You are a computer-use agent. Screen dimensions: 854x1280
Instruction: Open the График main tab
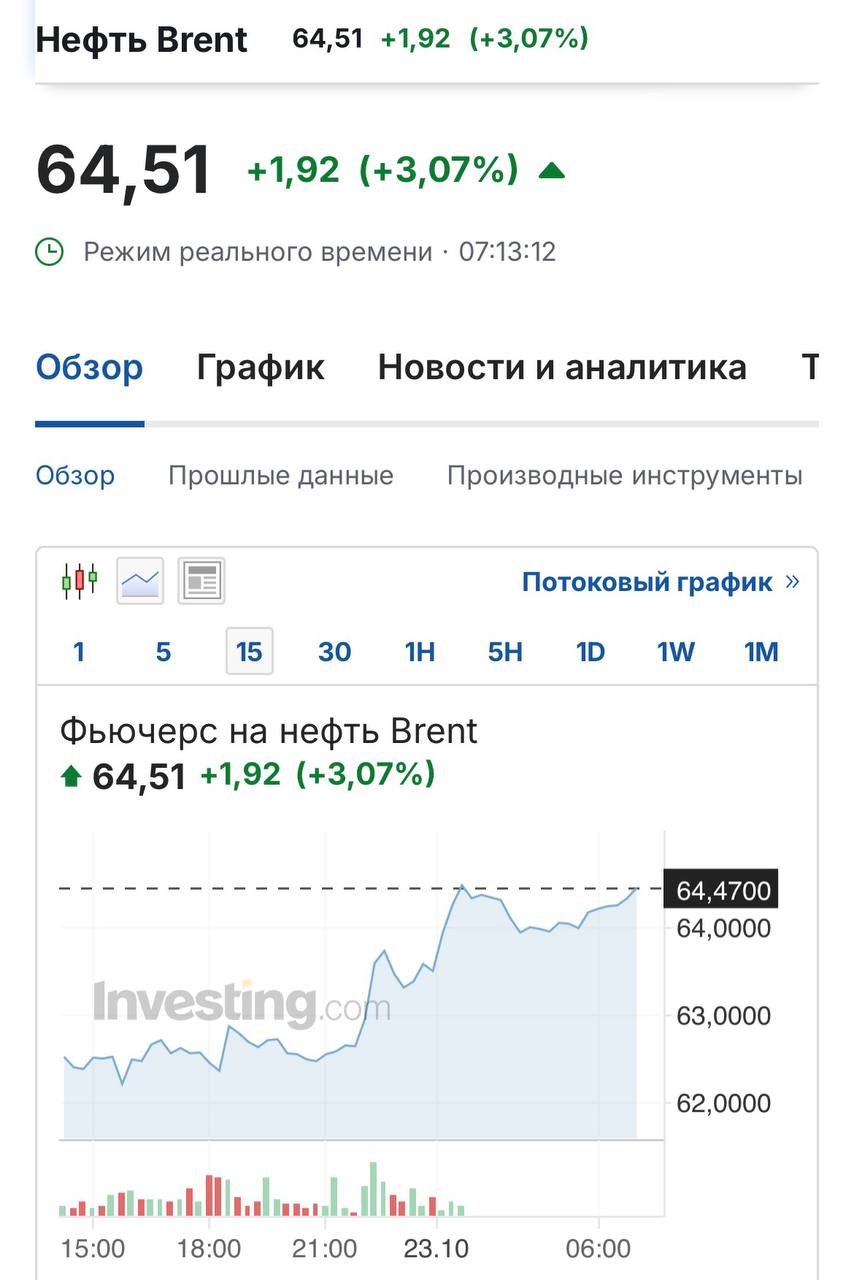(260, 367)
